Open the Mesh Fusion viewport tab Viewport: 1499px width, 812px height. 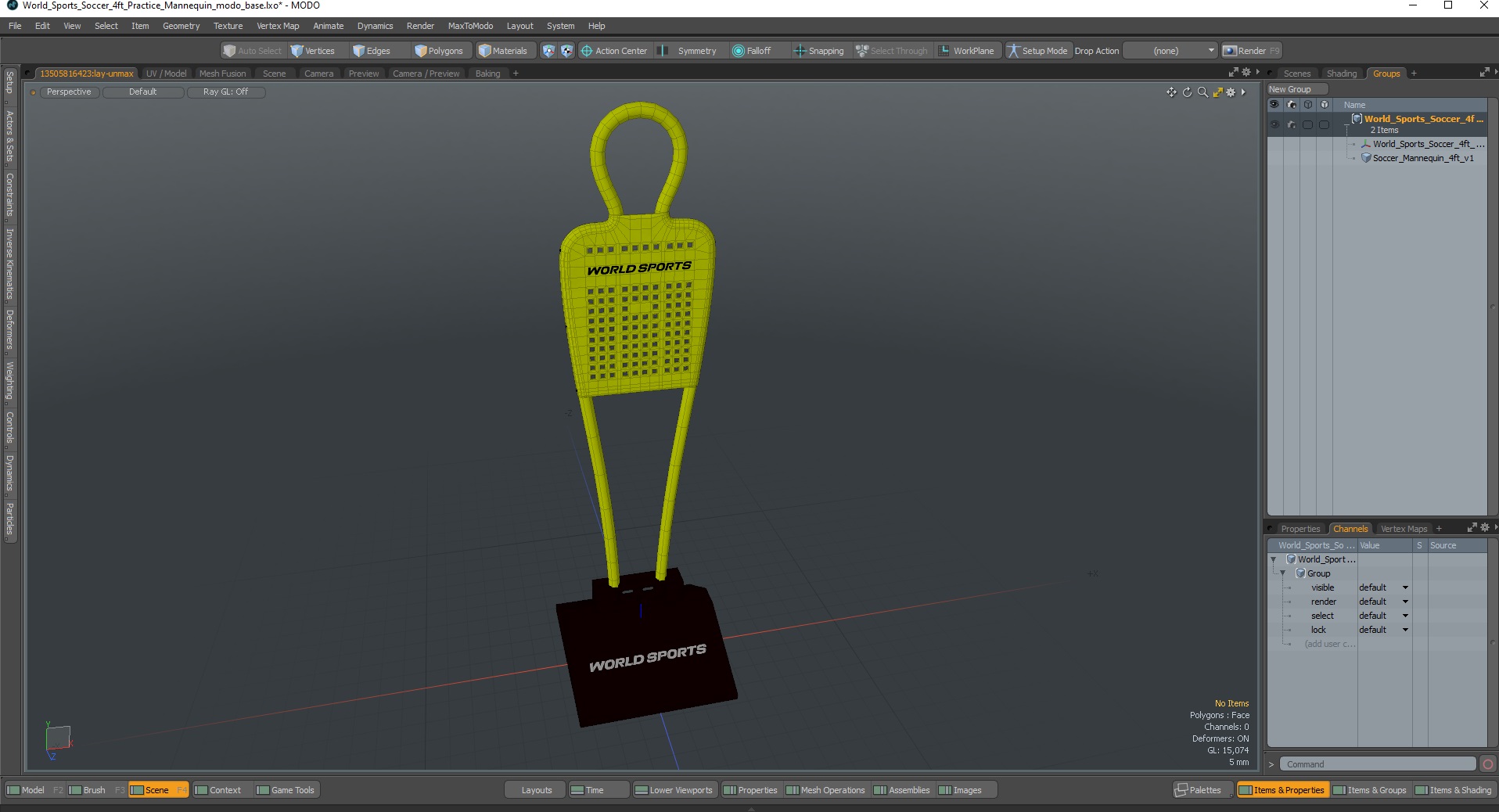(x=222, y=74)
